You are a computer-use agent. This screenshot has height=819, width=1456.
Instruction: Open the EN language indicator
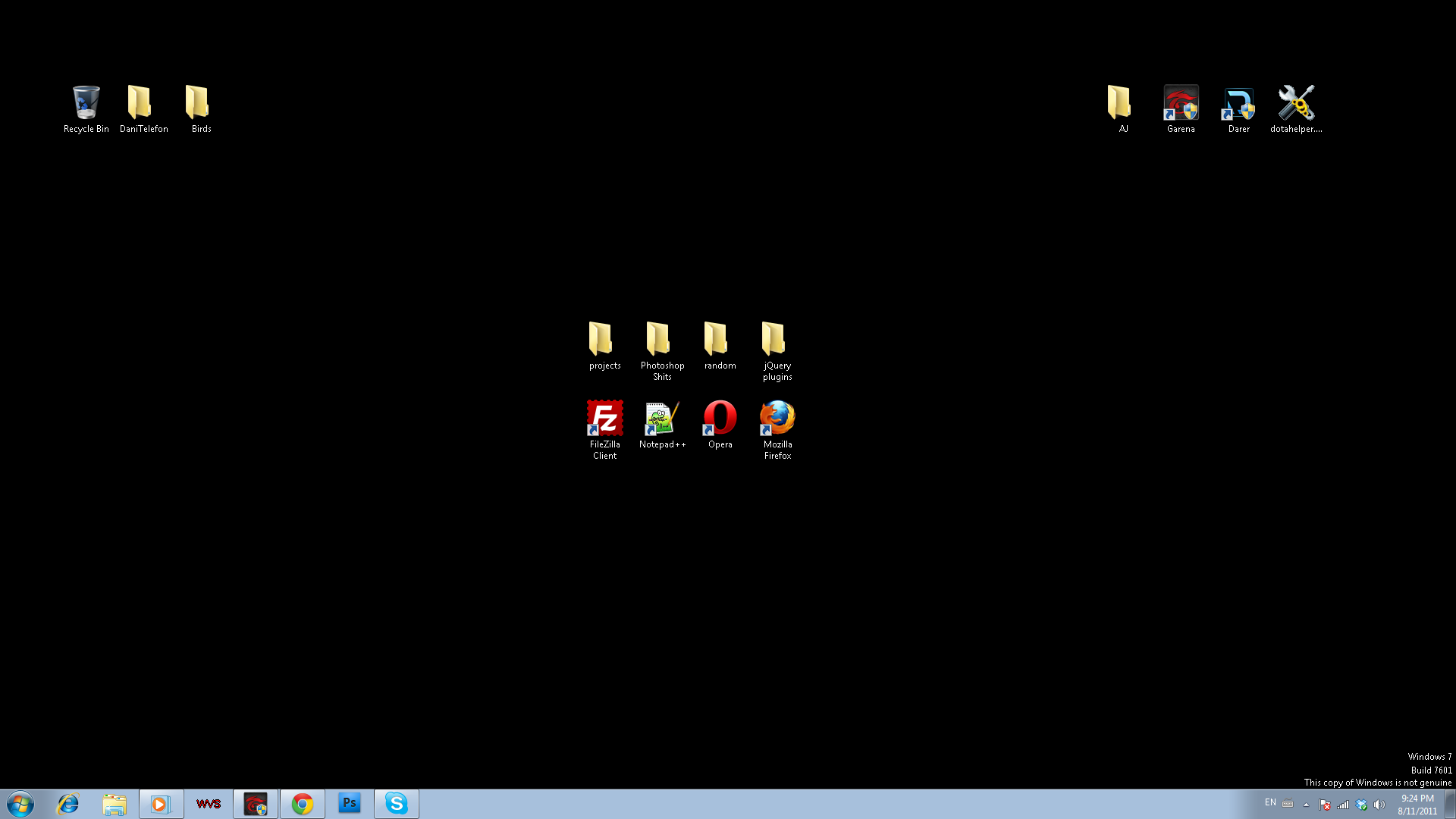[x=1270, y=802]
